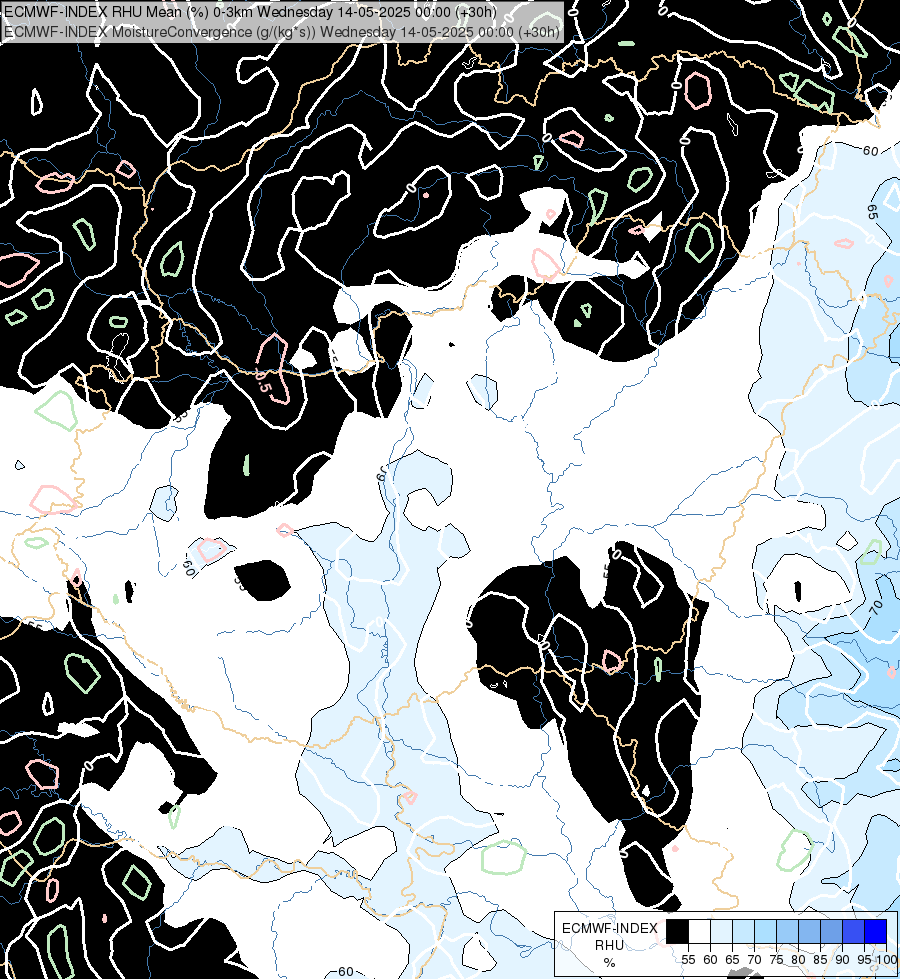Click the '70' legend scale value

754,960
